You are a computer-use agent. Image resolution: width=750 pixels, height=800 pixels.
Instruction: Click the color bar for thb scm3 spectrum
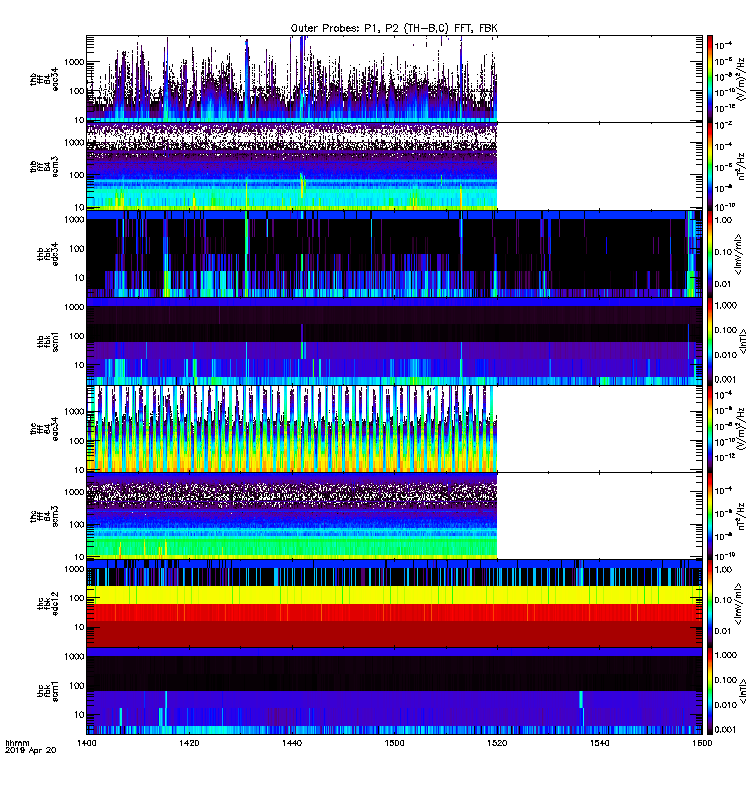pos(710,166)
